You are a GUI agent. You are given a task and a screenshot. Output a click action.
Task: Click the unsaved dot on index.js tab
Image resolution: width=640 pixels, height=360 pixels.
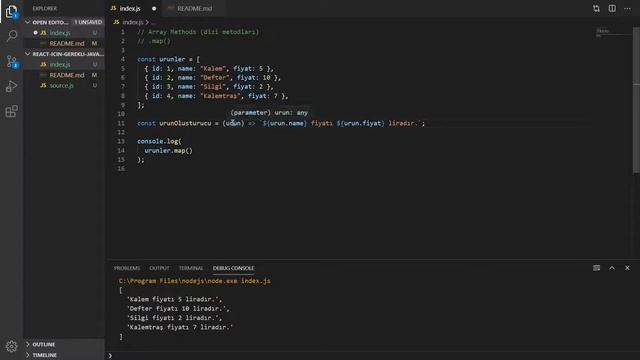(154, 9)
